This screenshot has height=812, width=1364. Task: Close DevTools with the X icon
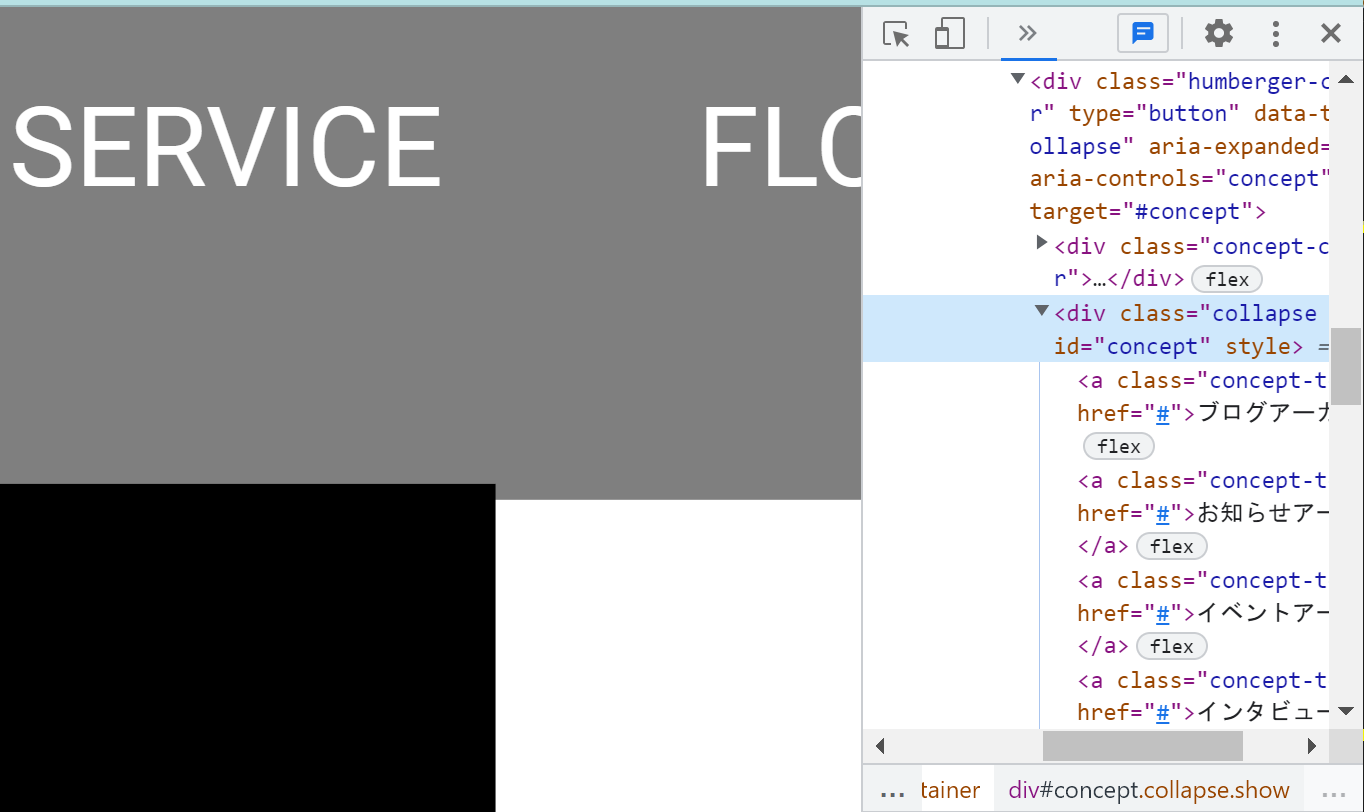pyautogui.click(x=1331, y=33)
